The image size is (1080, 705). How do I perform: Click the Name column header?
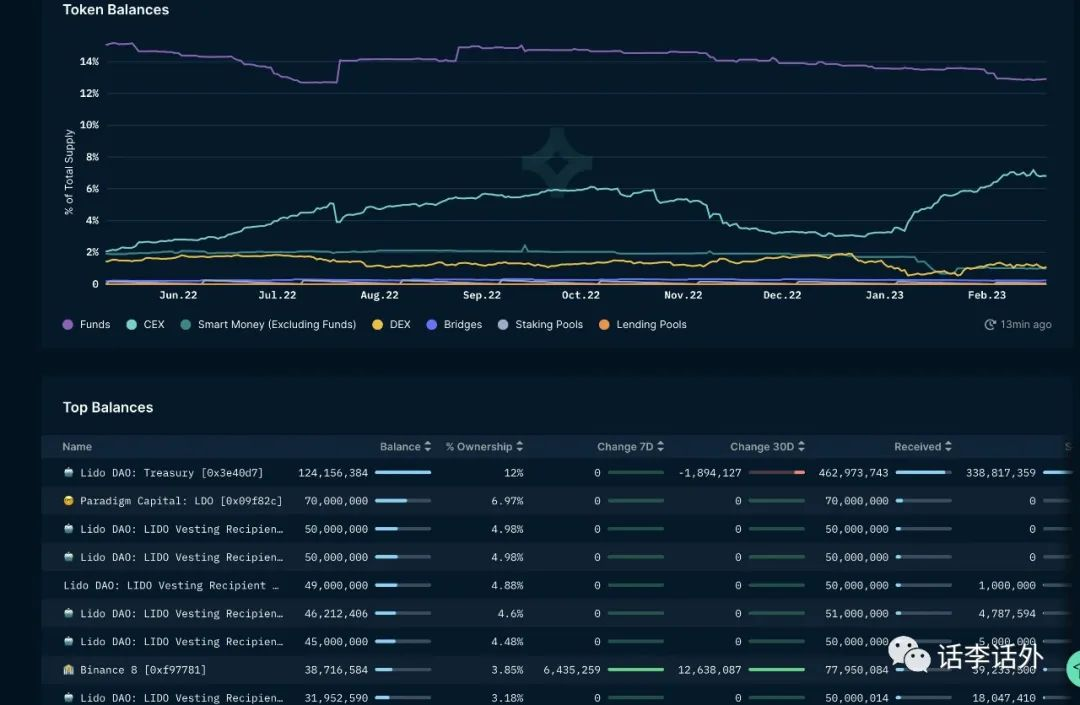point(77,447)
